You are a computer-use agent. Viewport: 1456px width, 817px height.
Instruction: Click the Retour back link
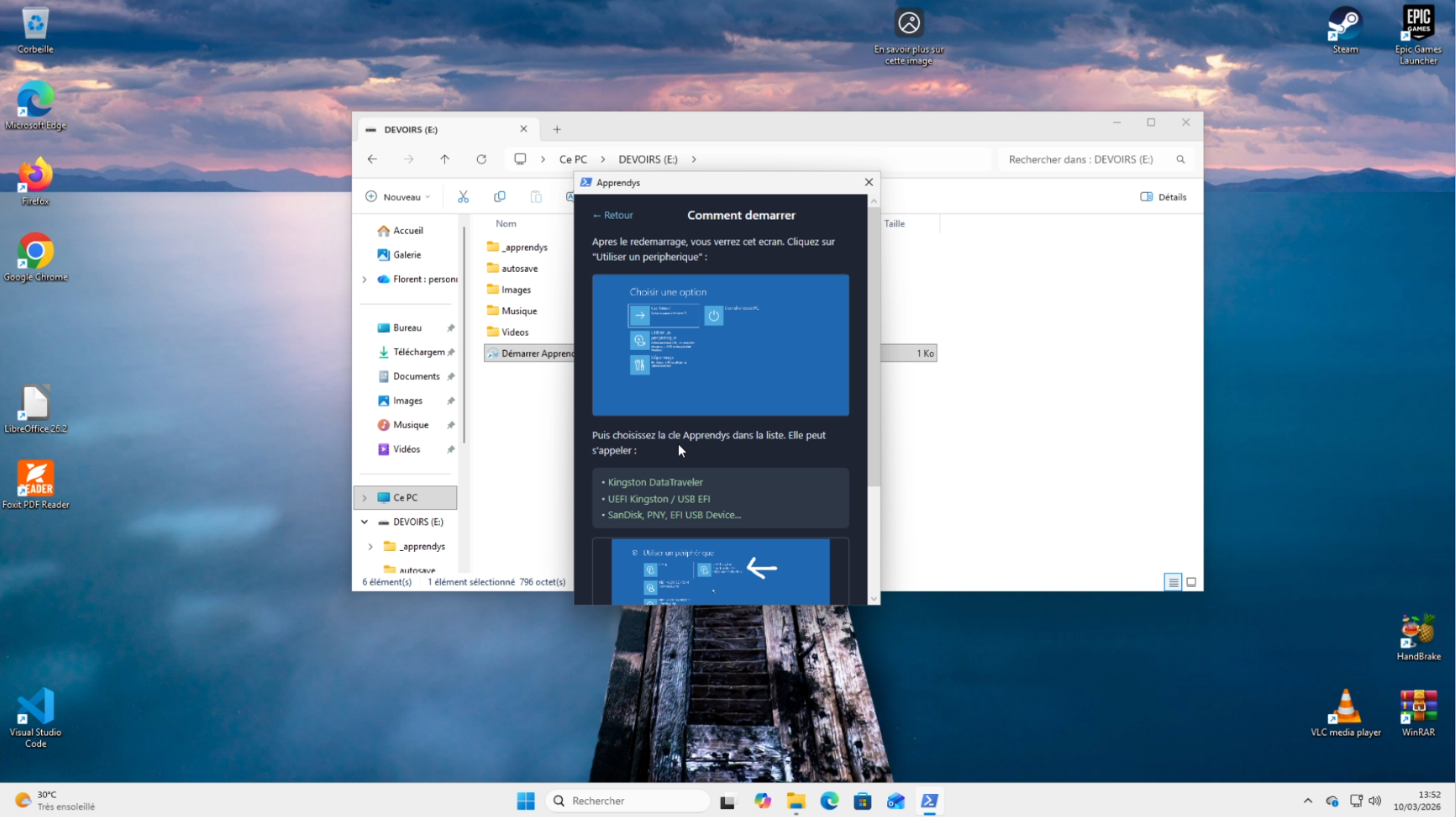tap(613, 215)
